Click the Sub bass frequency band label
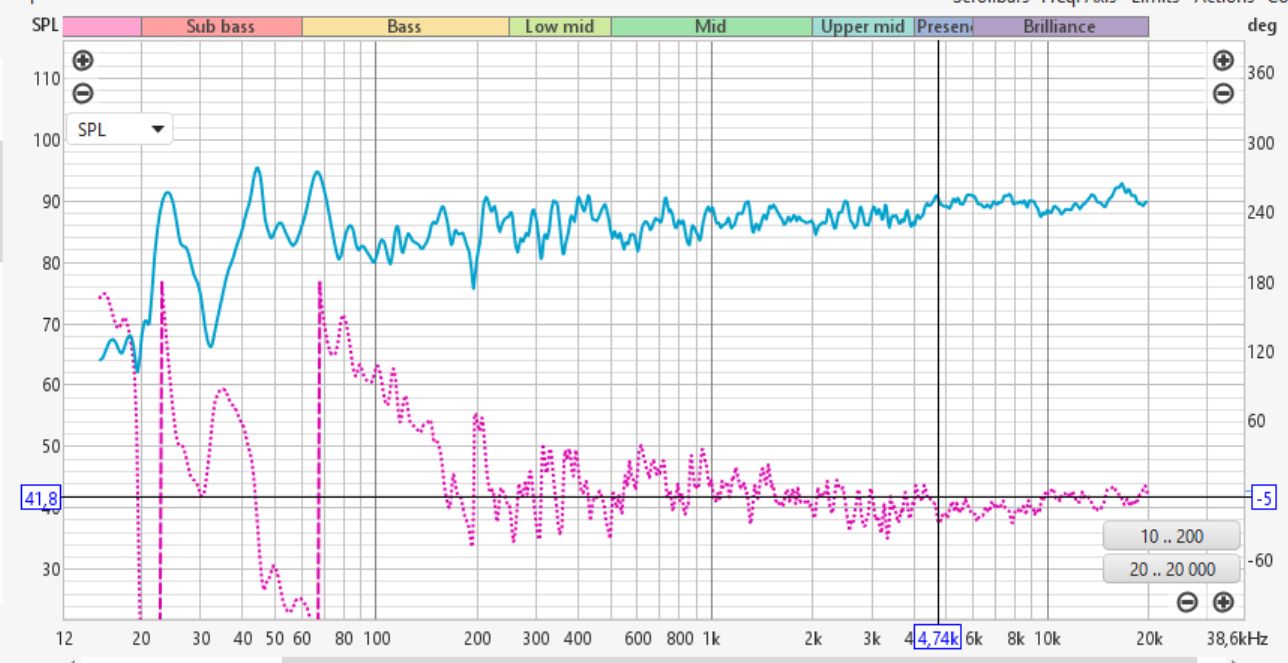The width and height of the screenshot is (1288, 663). (221, 27)
